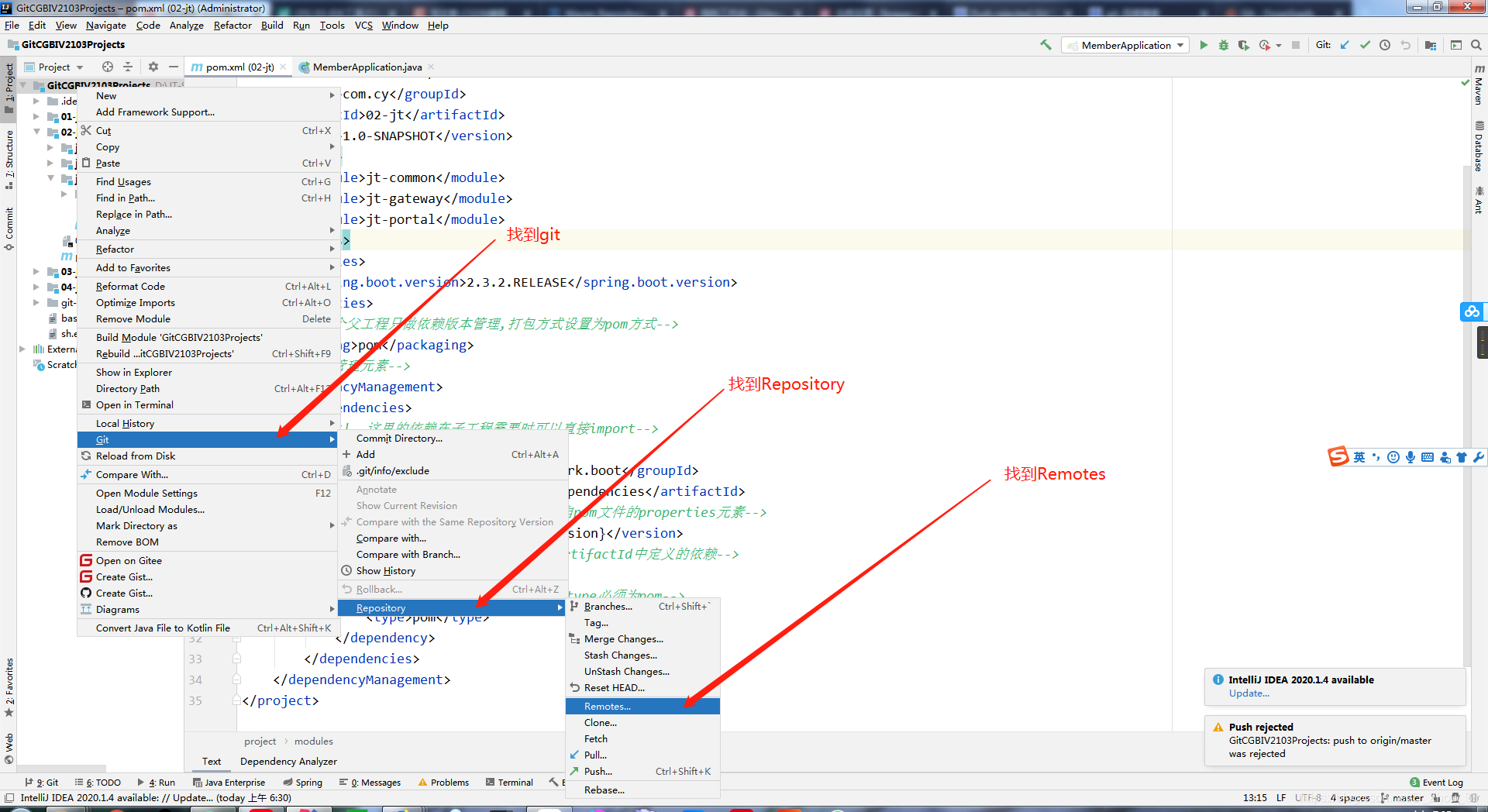Select Push... in the Repository submenu
The image size is (1488, 812).
[642, 772]
